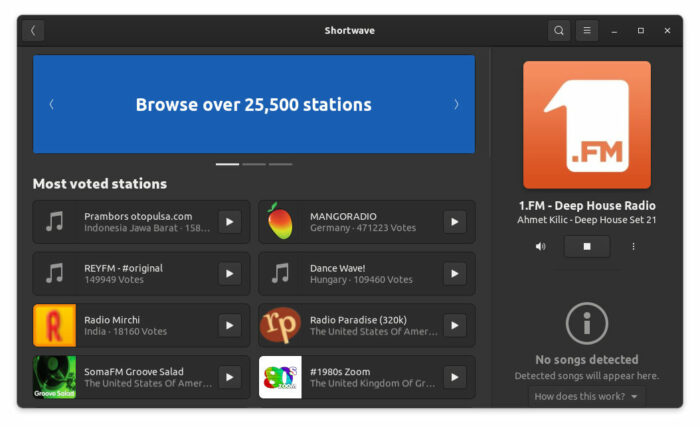
Task: Click 'Radio Mirchi' station name
Action: [112, 320]
